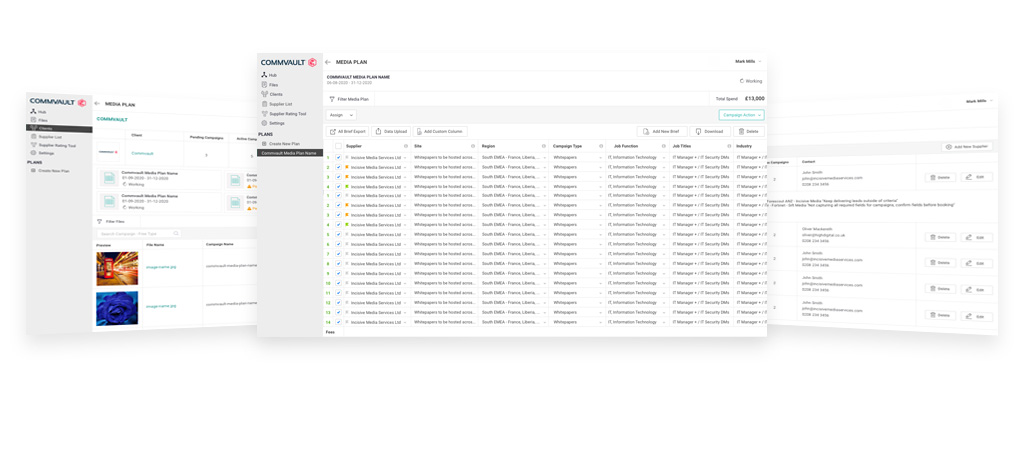This screenshot has height=450, width=1024.
Task: Expand the Job Function dropdown in row 14
Action: pyautogui.click(x=664, y=322)
